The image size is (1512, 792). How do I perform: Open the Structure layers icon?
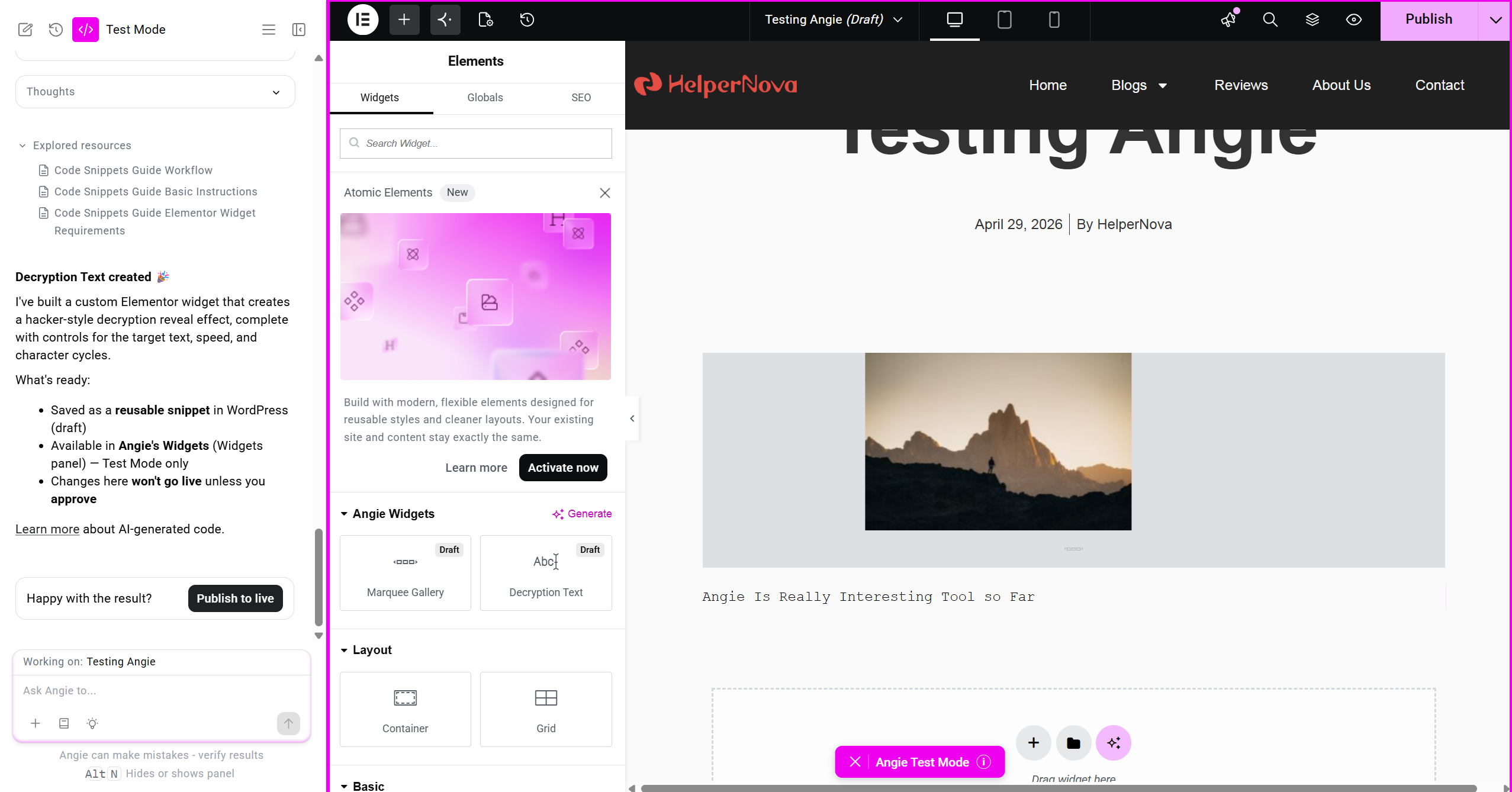pyautogui.click(x=1312, y=20)
